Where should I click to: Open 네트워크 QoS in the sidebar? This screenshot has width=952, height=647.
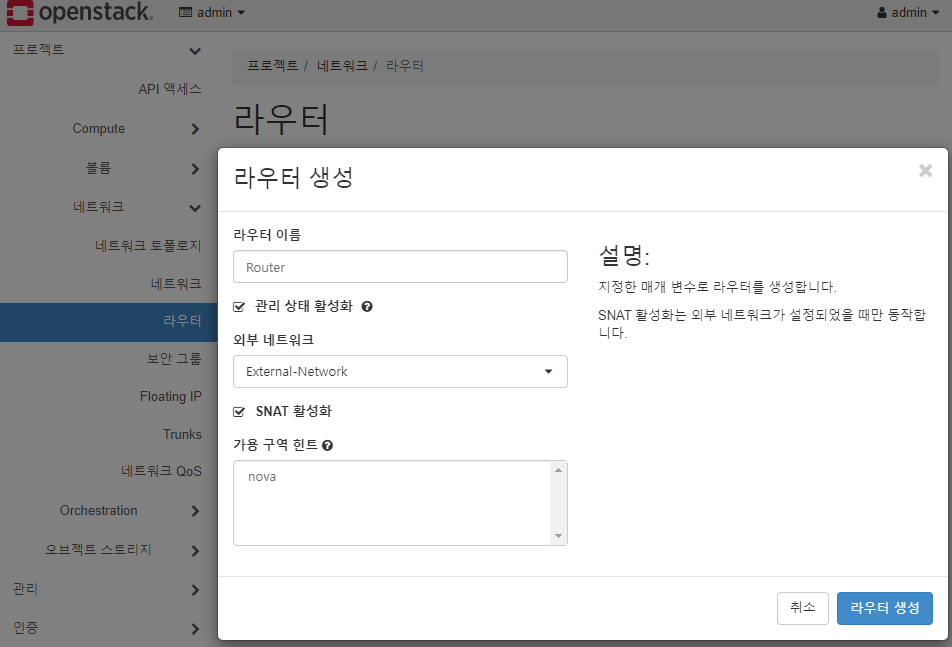(162, 471)
